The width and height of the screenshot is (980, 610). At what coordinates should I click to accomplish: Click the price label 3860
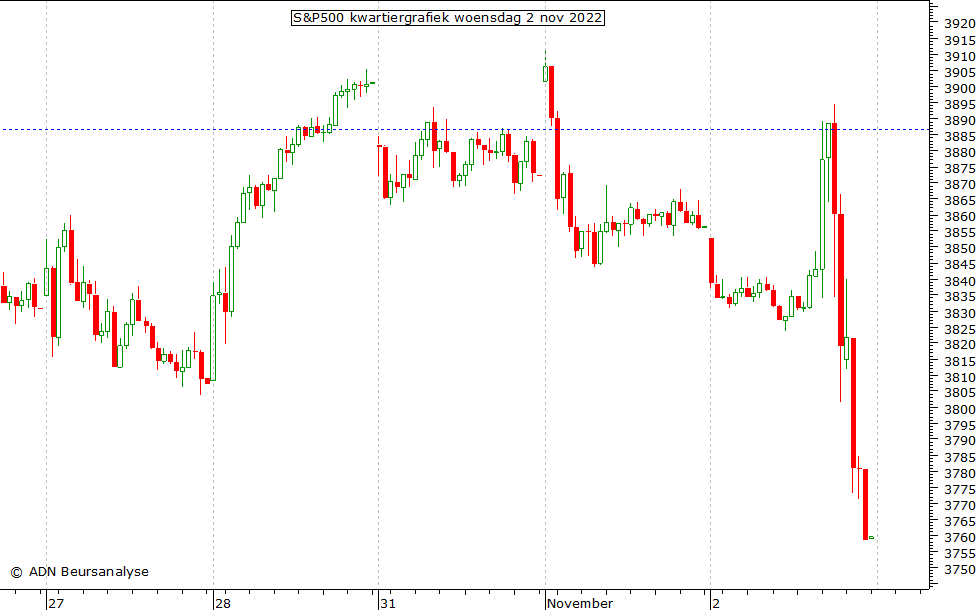click(959, 217)
